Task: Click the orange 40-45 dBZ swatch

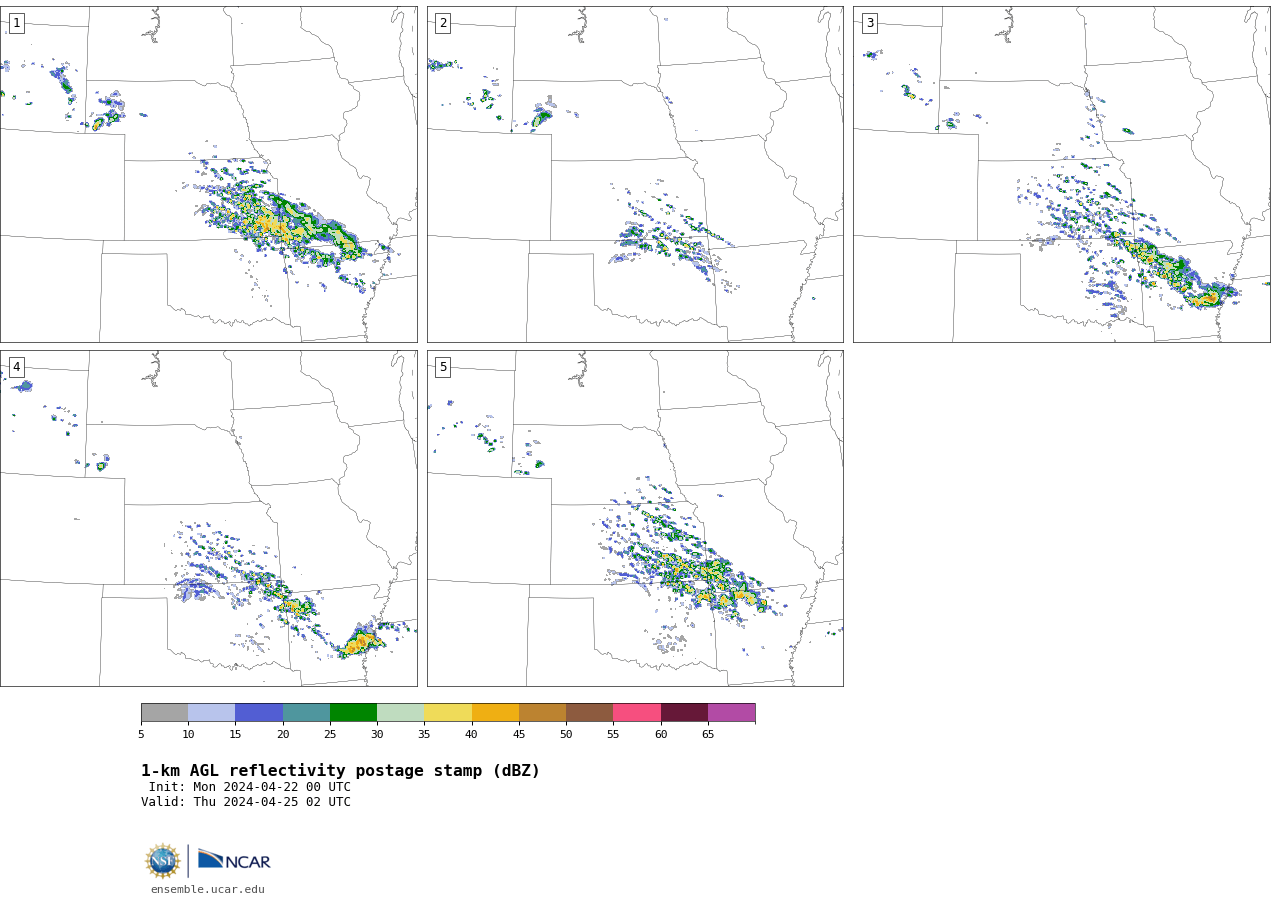Action: [x=495, y=712]
